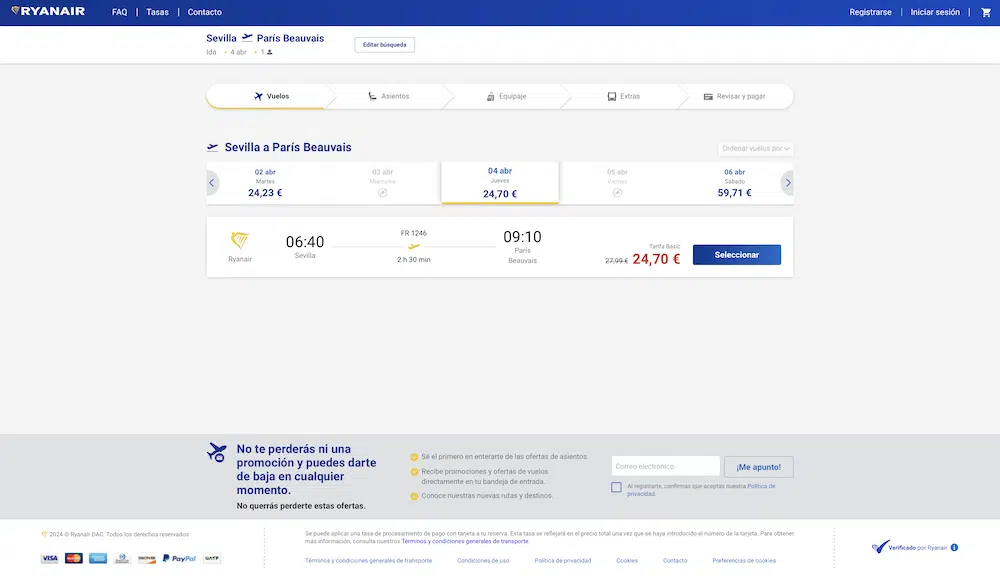Click the ¡Me apunto! button
The width and height of the screenshot is (1000, 576).
tap(758, 467)
